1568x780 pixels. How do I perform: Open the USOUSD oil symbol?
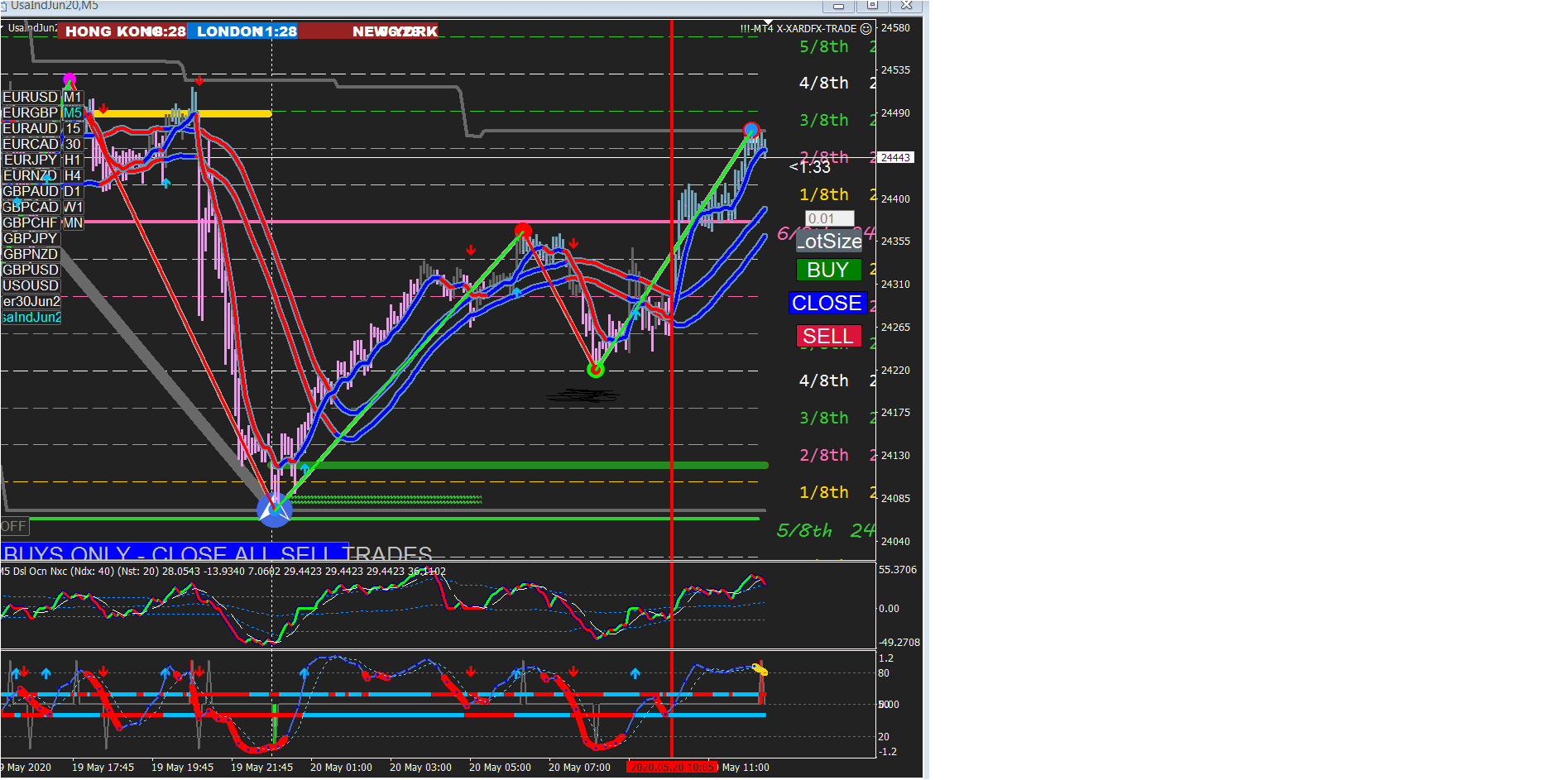coord(31,285)
